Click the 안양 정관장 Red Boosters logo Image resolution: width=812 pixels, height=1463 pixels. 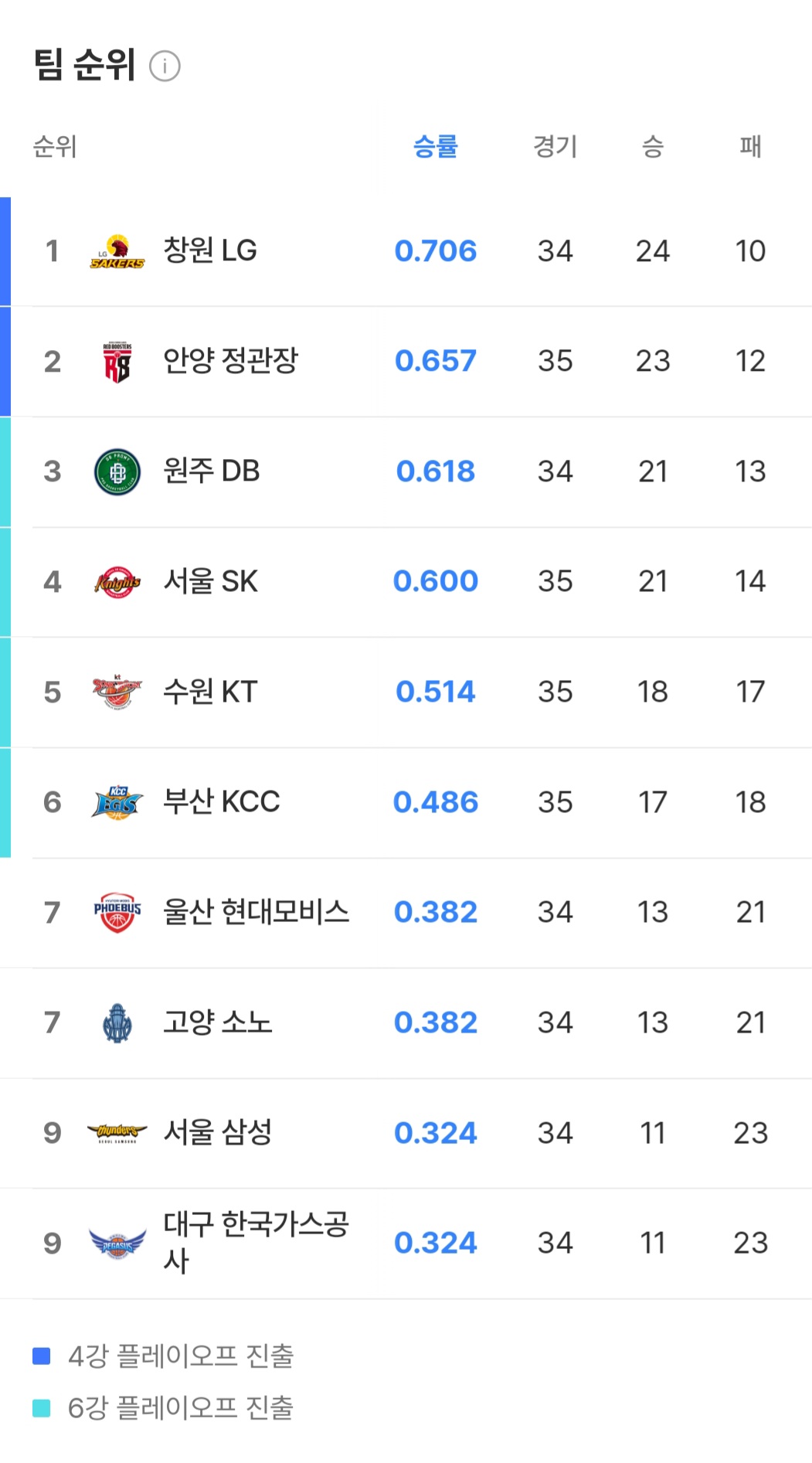tap(117, 362)
